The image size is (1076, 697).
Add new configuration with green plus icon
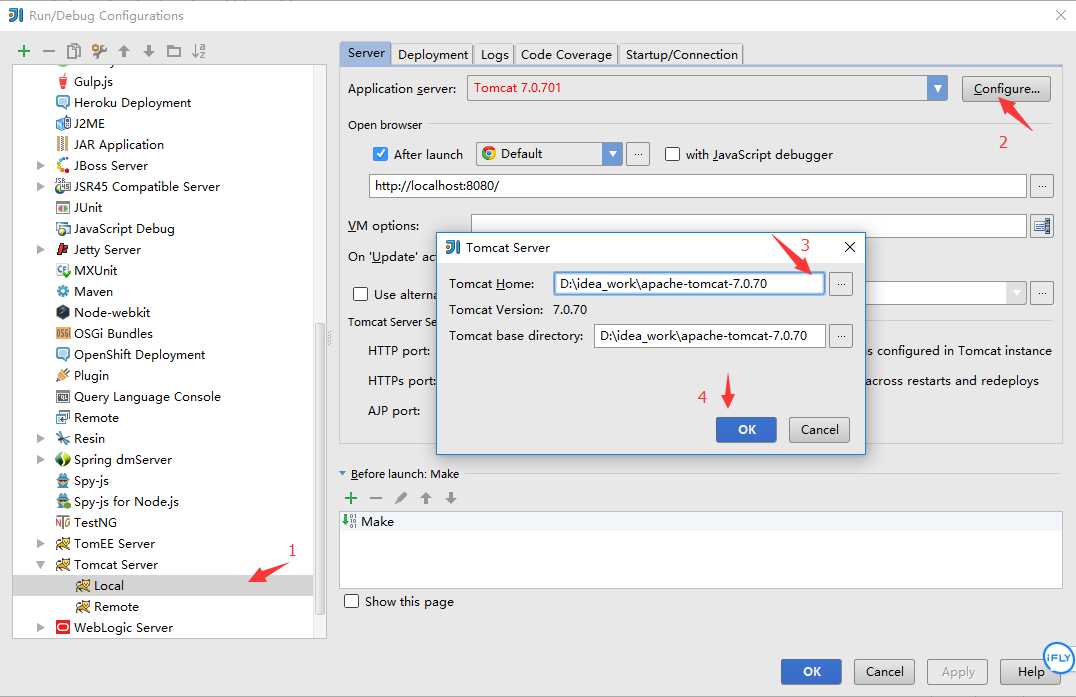[x=24, y=51]
